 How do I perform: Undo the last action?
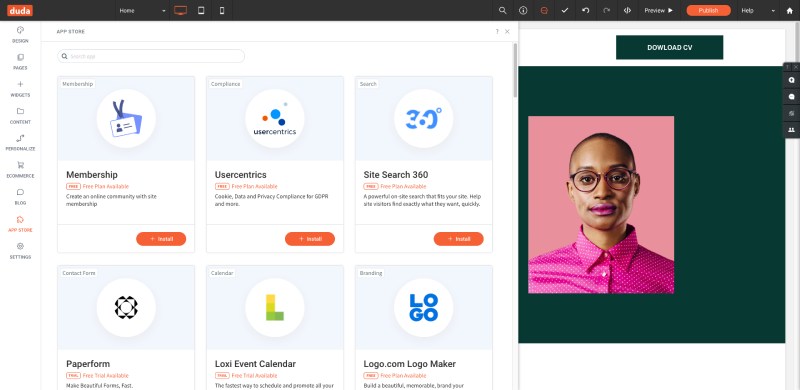(586, 10)
